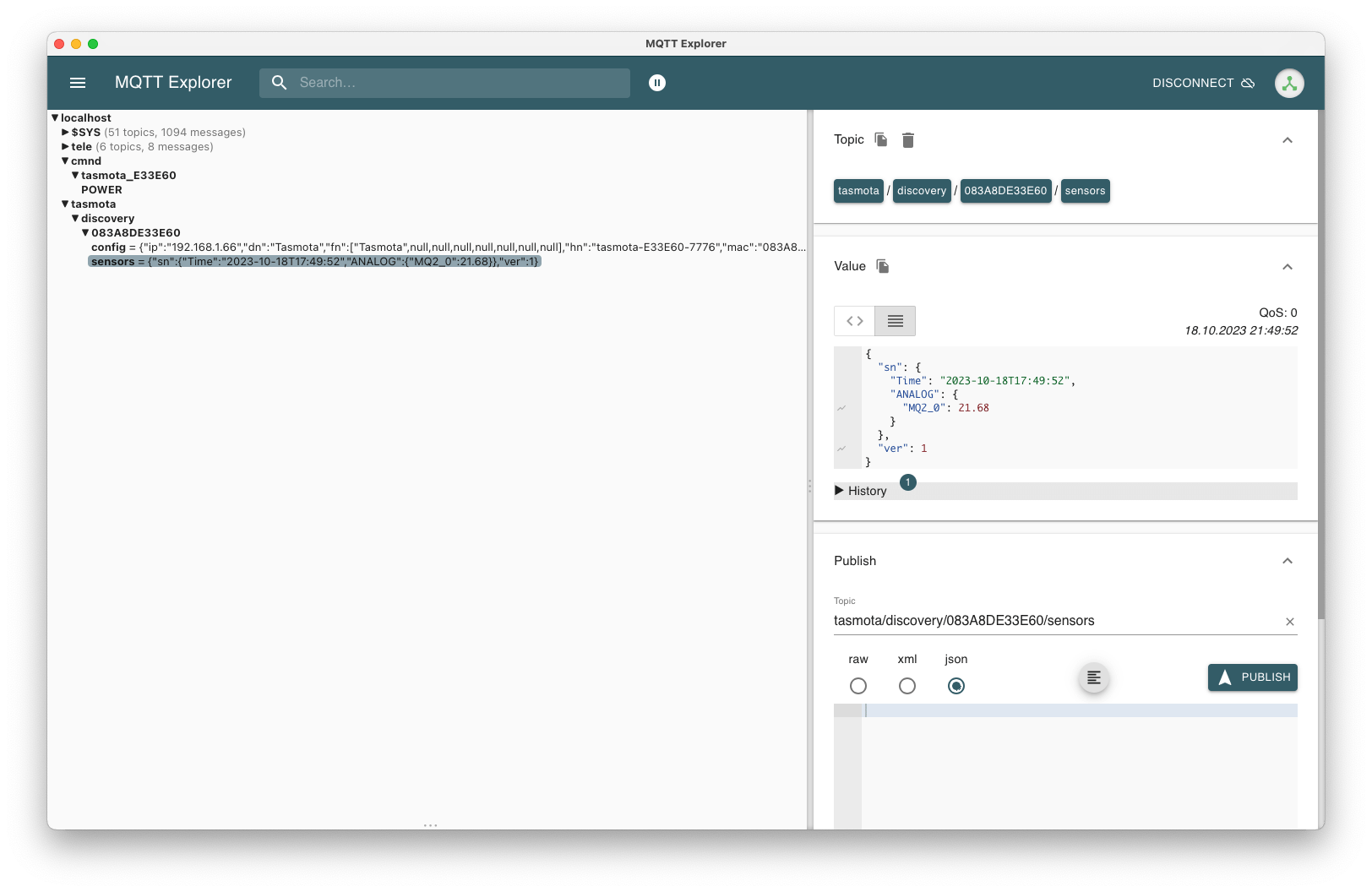Delete the retained topic via trash icon
Image resolution: width=1372 pixels, height=892 pixels.
908,139
